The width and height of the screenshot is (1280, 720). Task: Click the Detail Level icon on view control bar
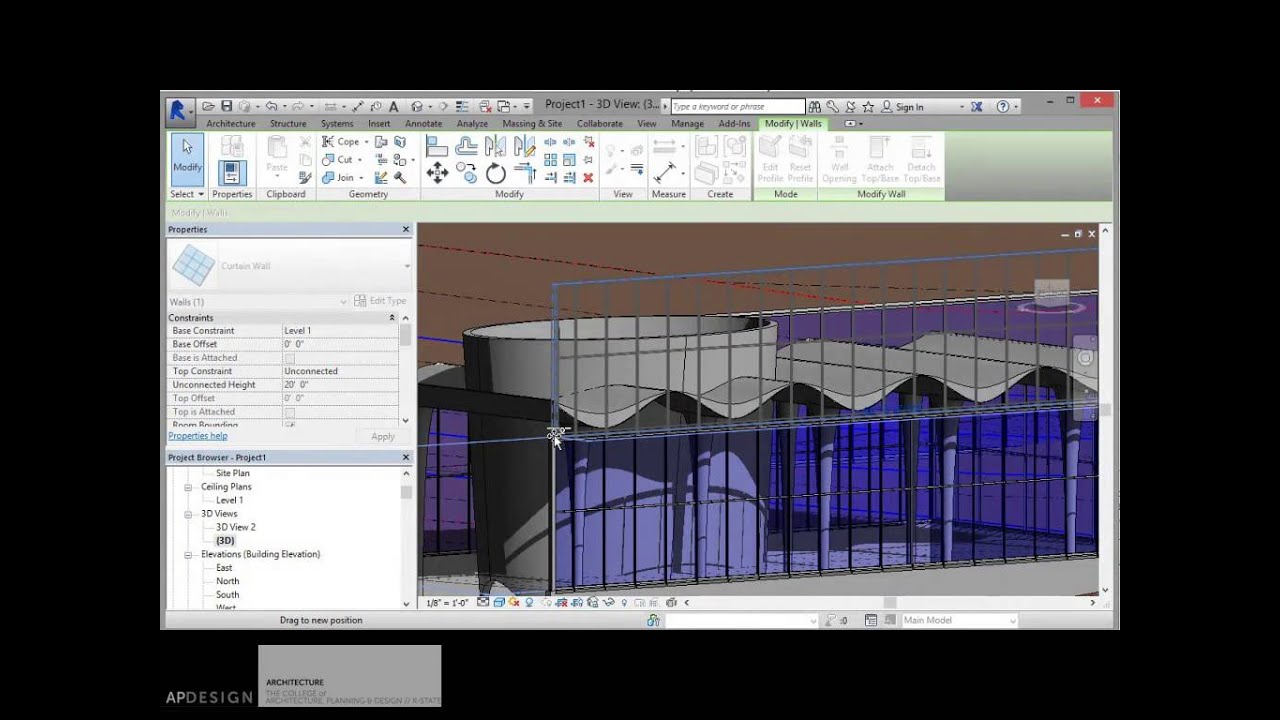point(483,602)
